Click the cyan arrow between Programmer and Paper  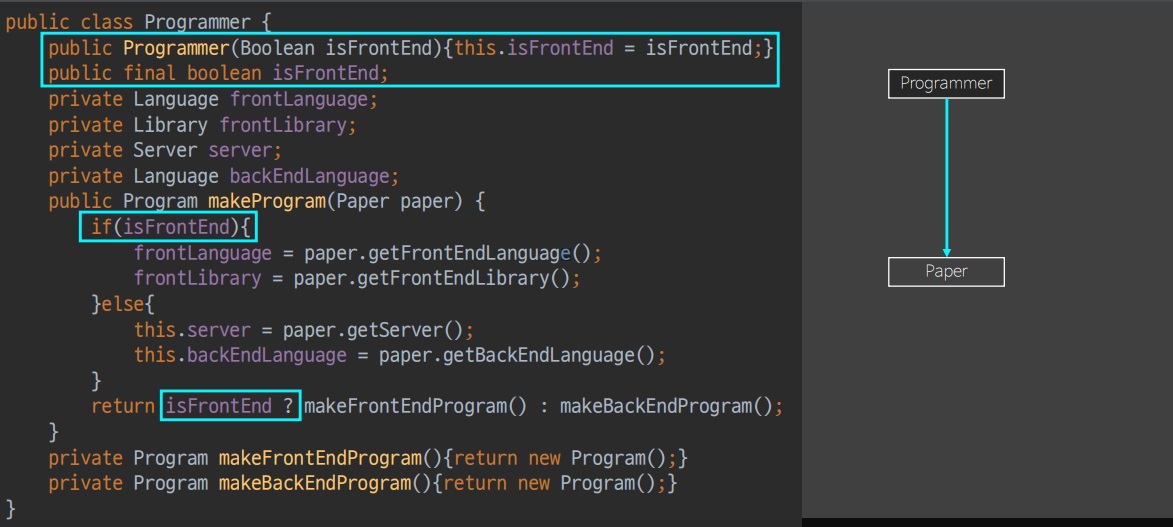click(x=946, y=178)
